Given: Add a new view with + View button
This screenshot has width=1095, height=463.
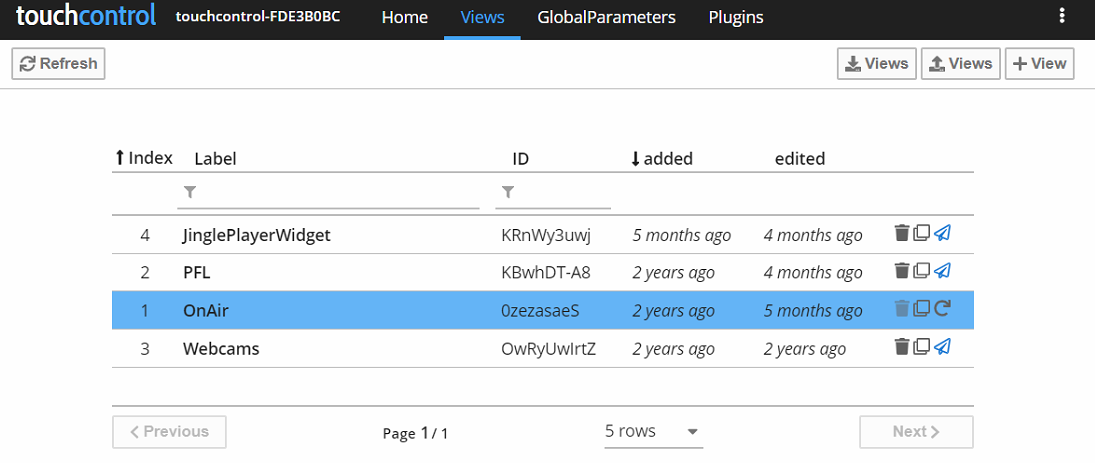Looking at the screenshot, I should (1039, 64).
